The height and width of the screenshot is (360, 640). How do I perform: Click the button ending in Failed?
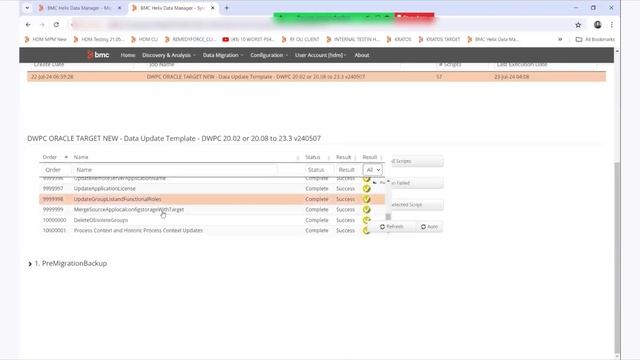(417, 183)
